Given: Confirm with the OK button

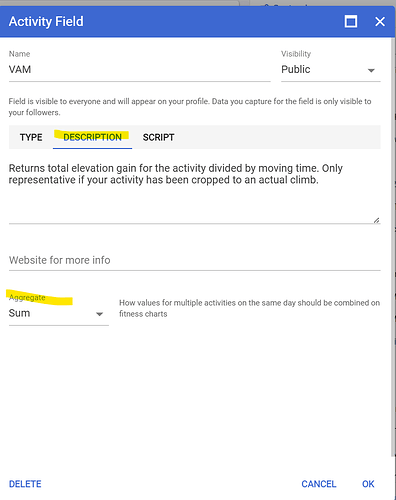Looking at the screenshot, I should [x=368, y=484].
